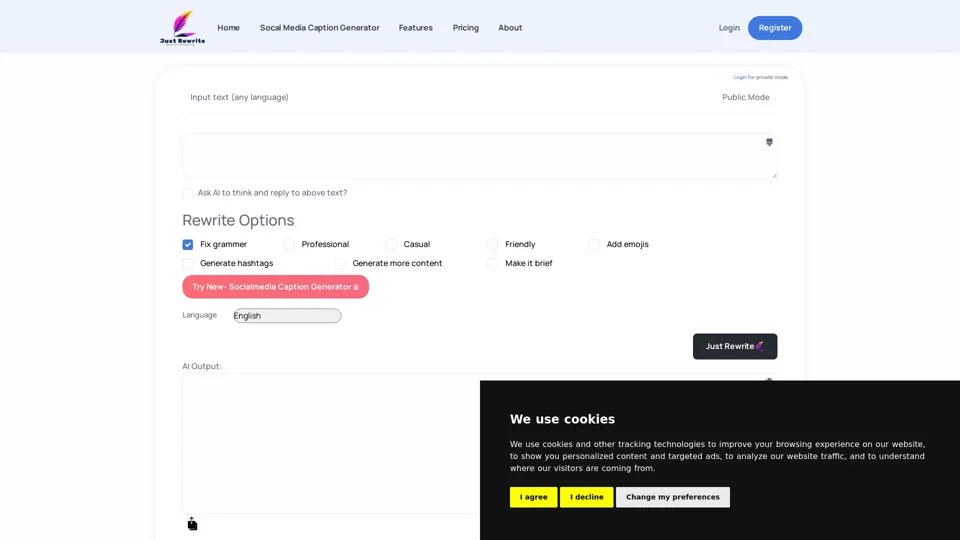The image size is (960, 540).
Task: Tick the Add emojis checkbox
Action: tap(594, 244)
